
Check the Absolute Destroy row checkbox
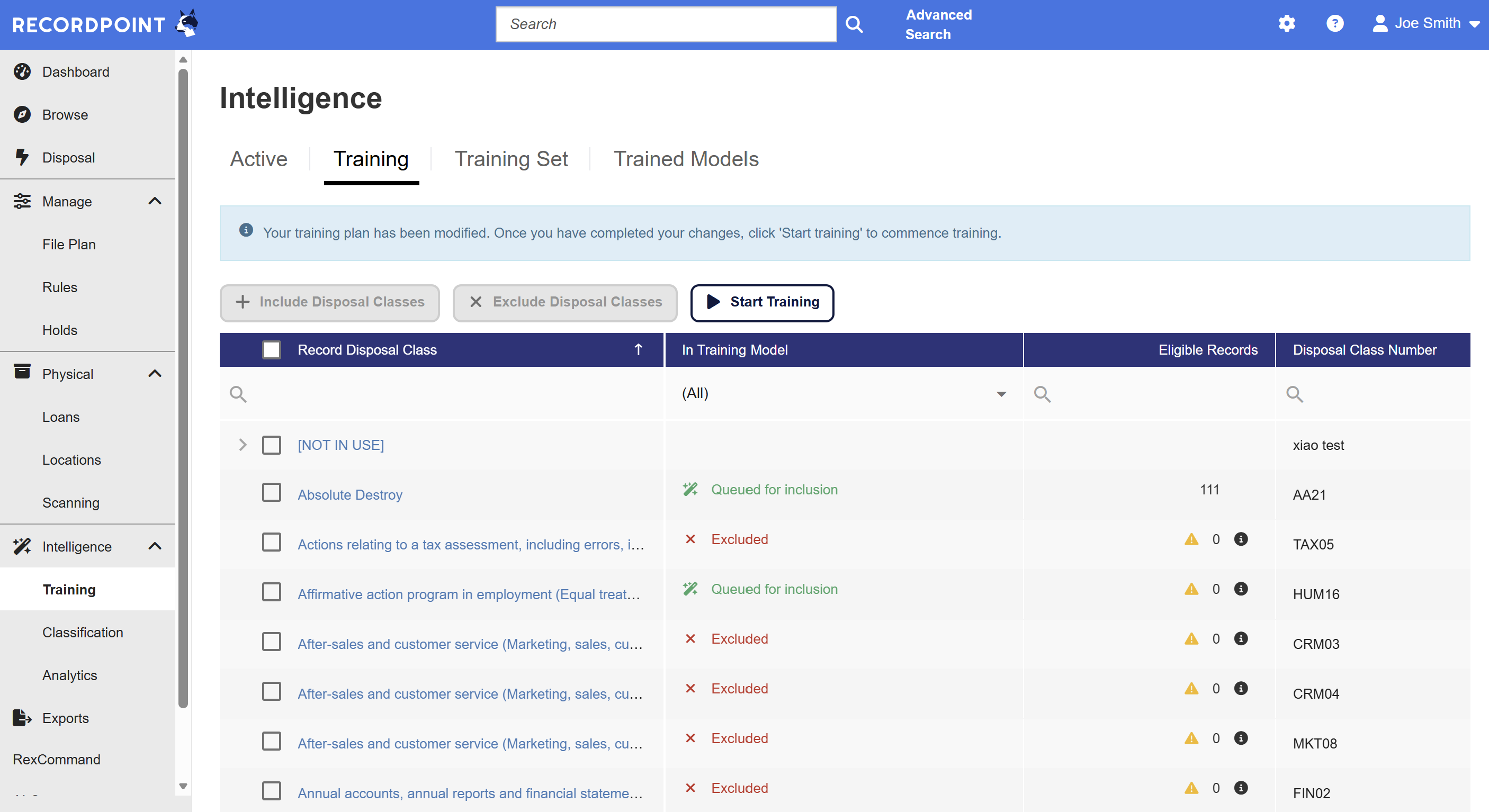(x=271, y=493)
